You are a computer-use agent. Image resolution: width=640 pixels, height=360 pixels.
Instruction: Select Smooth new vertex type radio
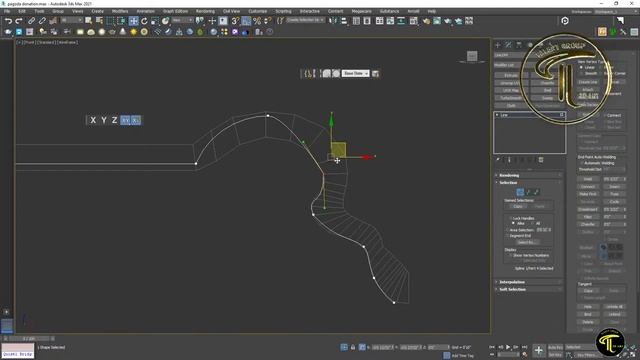tap(581, 73)
